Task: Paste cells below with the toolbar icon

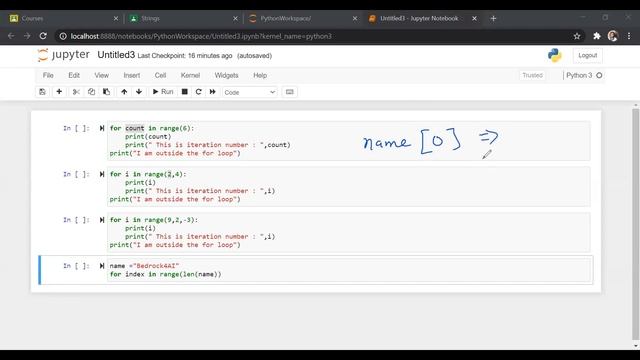Action: [x=107, y=92]
